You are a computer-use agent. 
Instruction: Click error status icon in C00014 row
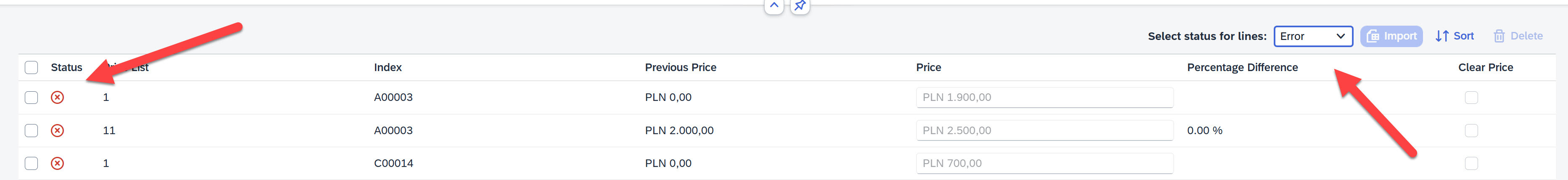coord(57,163)
